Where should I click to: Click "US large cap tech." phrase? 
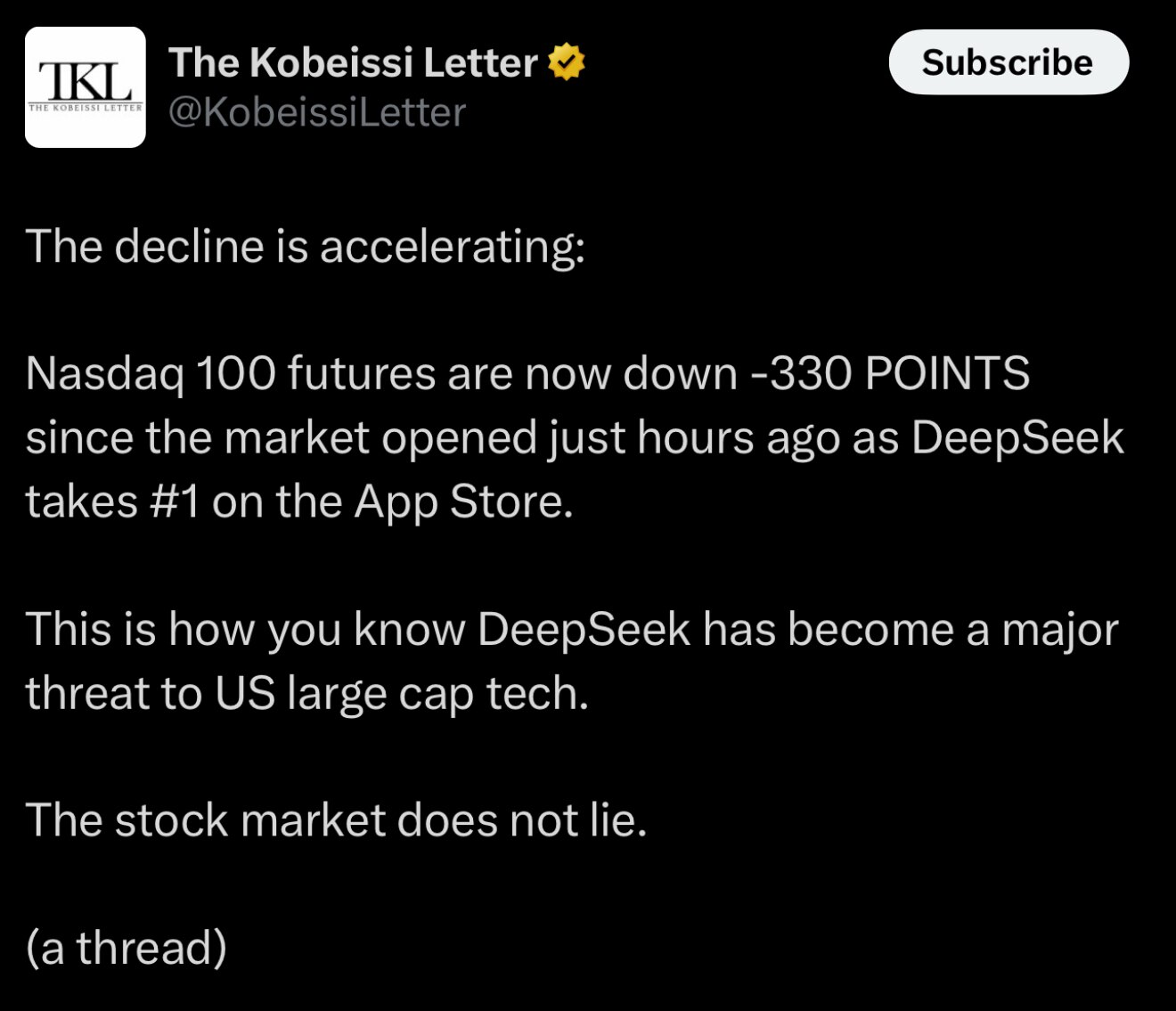coord(402,694)
